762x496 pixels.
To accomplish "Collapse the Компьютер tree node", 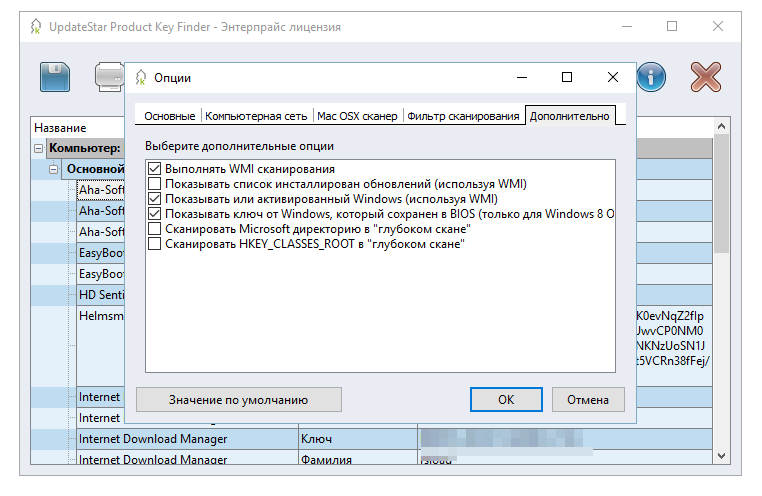I will tap(38, 148).
